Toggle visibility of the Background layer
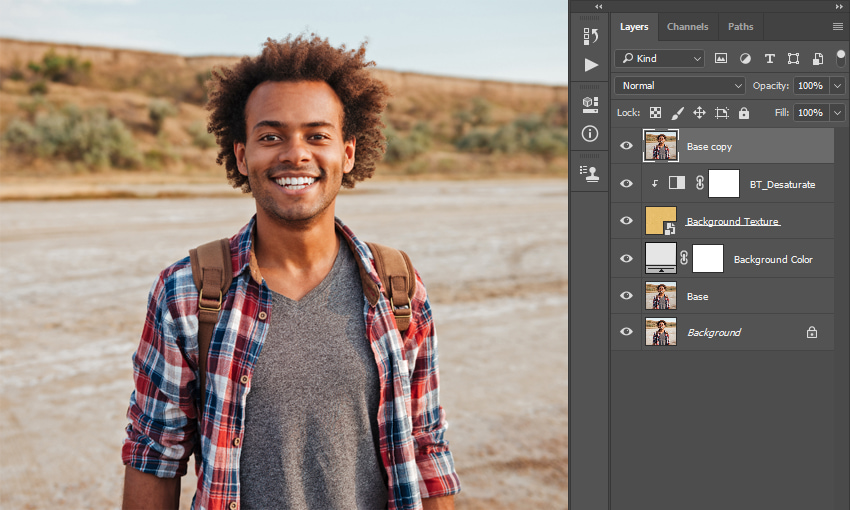Viewport: 850px width, 510px height. coord(626,332)
